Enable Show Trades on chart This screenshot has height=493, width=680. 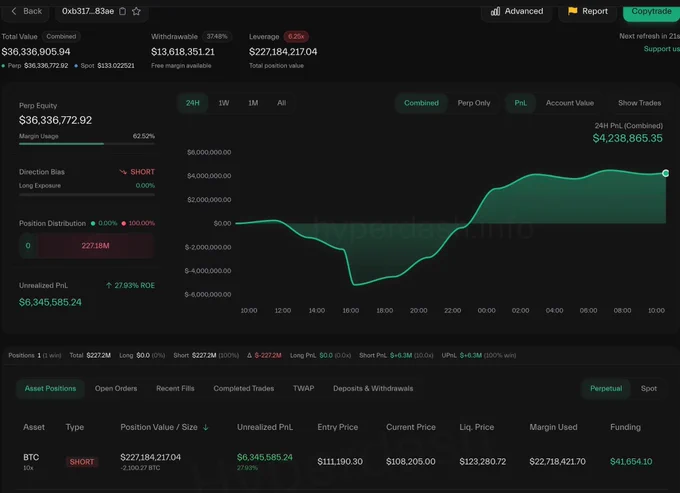[x=640, y=103]
